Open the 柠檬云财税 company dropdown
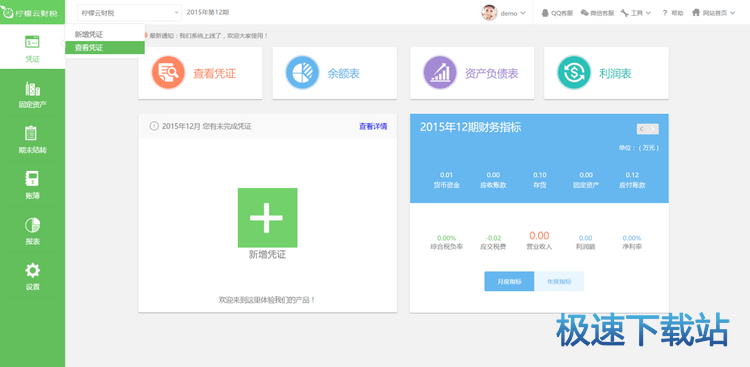The height and width of the screenshot is (367, 750). [x=129, y=13]
